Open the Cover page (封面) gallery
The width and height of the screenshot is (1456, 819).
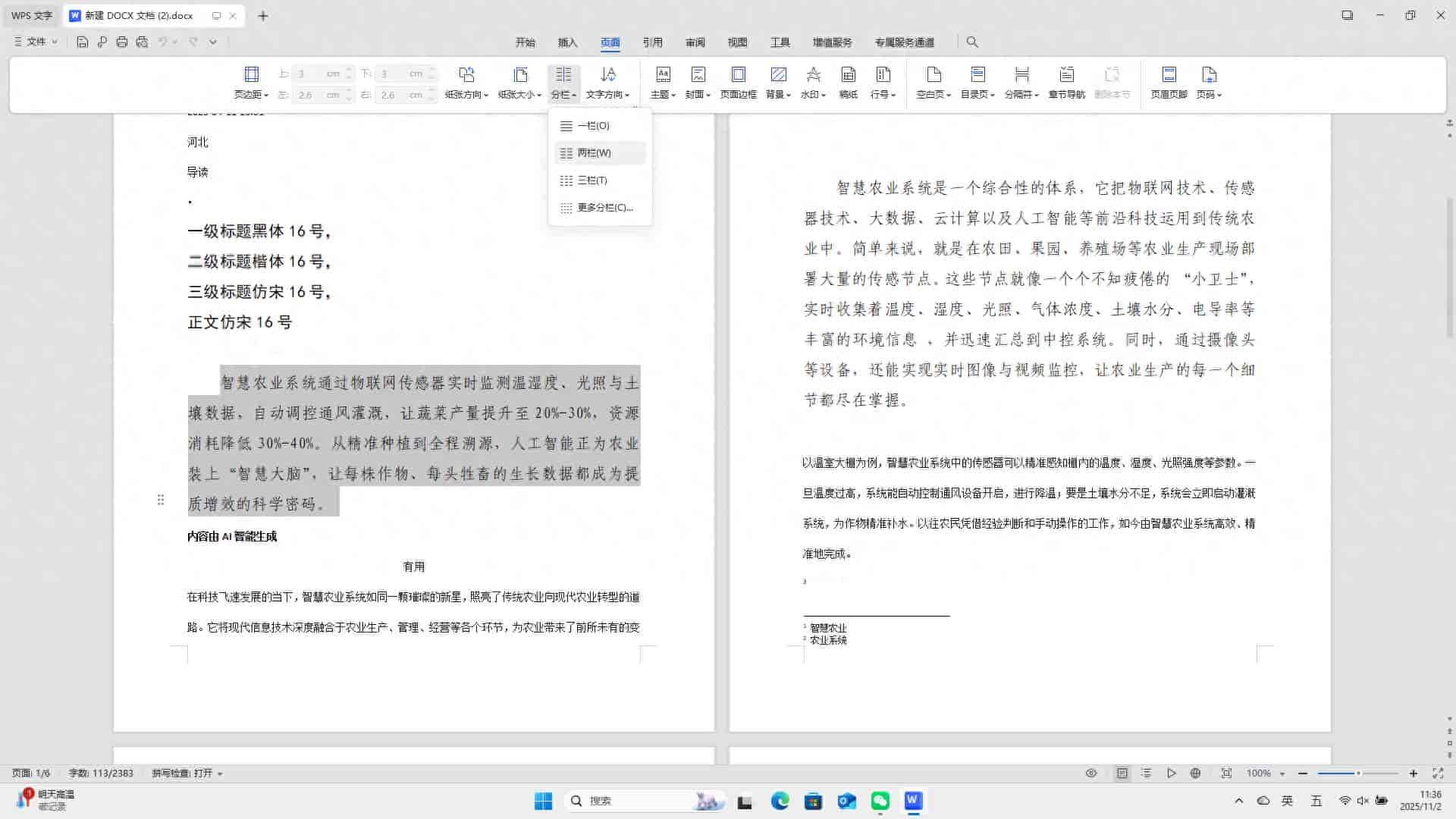pyautogui.click(x=698, y=83)
